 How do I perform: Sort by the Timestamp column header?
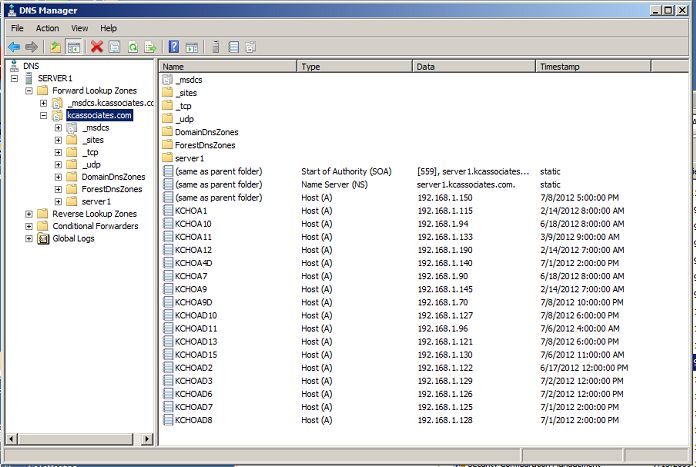(593, 67)
